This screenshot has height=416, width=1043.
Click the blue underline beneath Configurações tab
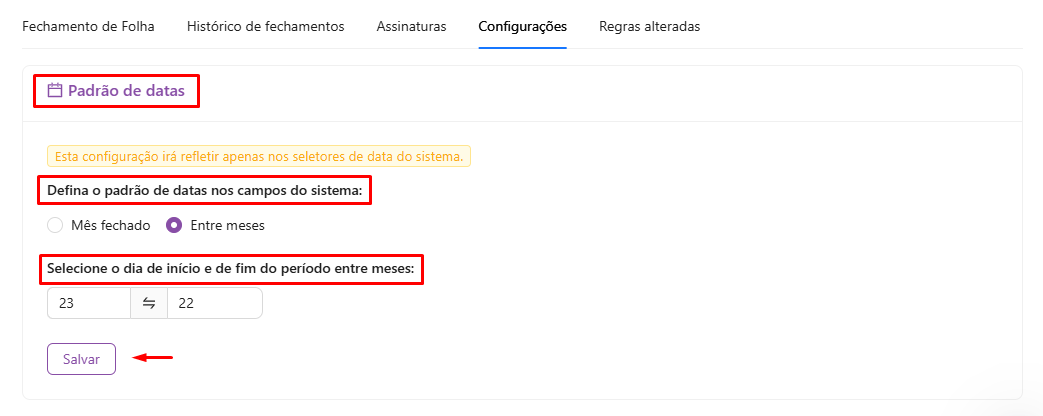coord(522,47)
